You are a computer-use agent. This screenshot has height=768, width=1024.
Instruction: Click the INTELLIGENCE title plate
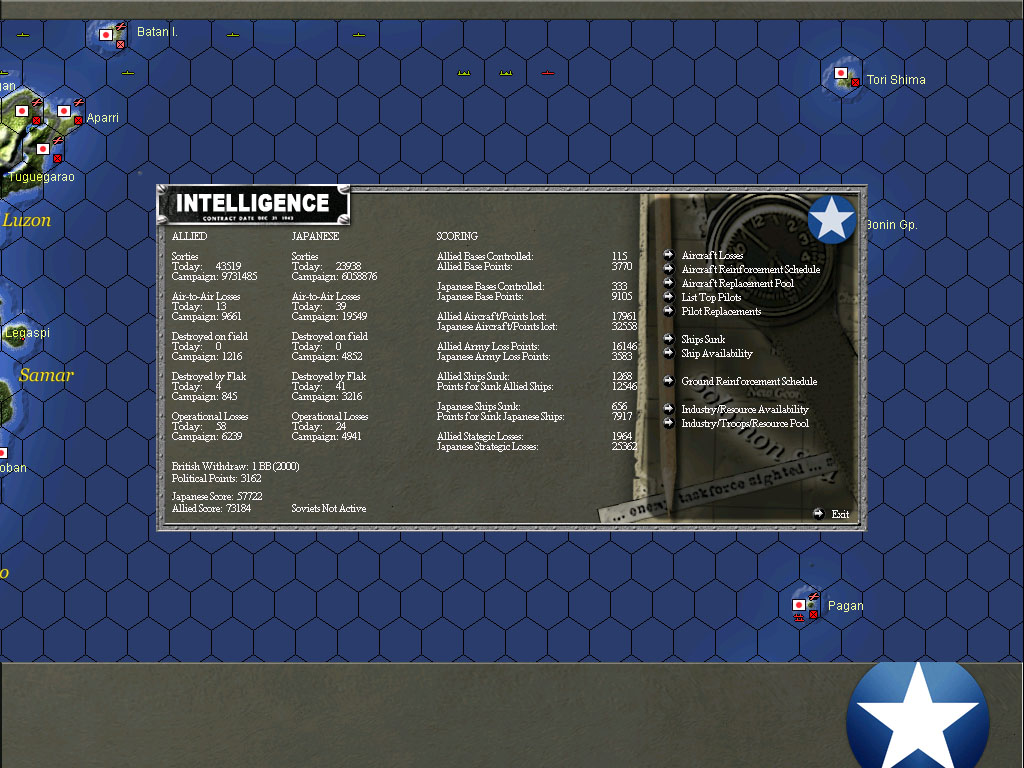pyautogui.click(x=253, y=205)
